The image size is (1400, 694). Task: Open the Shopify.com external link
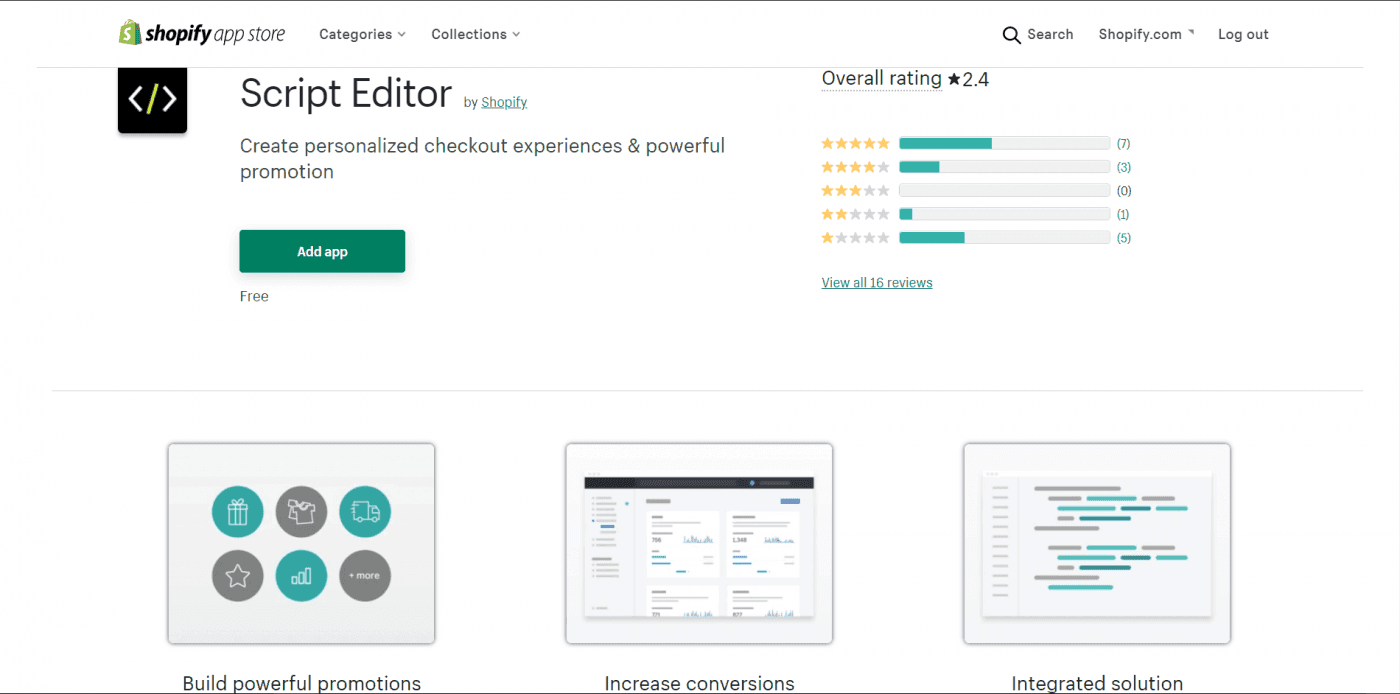coord(1146,34)
